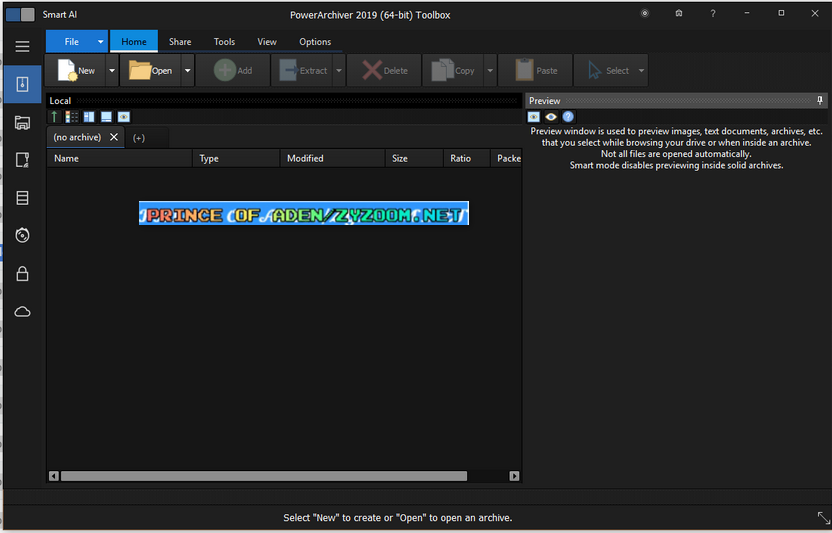
Task: Expand the Open button dropdown arrow
Action: (187, 70)
